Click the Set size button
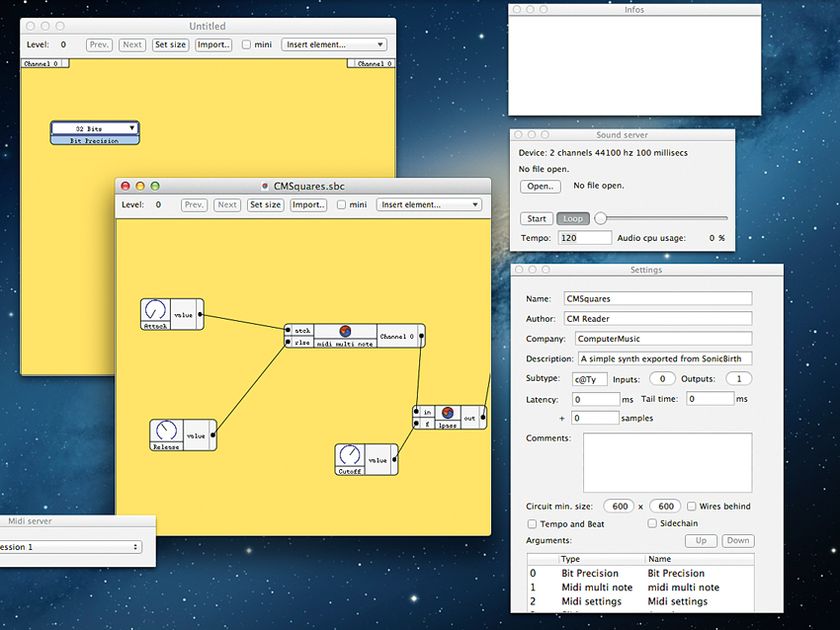Screen dimensions: 840x630 pyautogui.click(x=265, y=204)
